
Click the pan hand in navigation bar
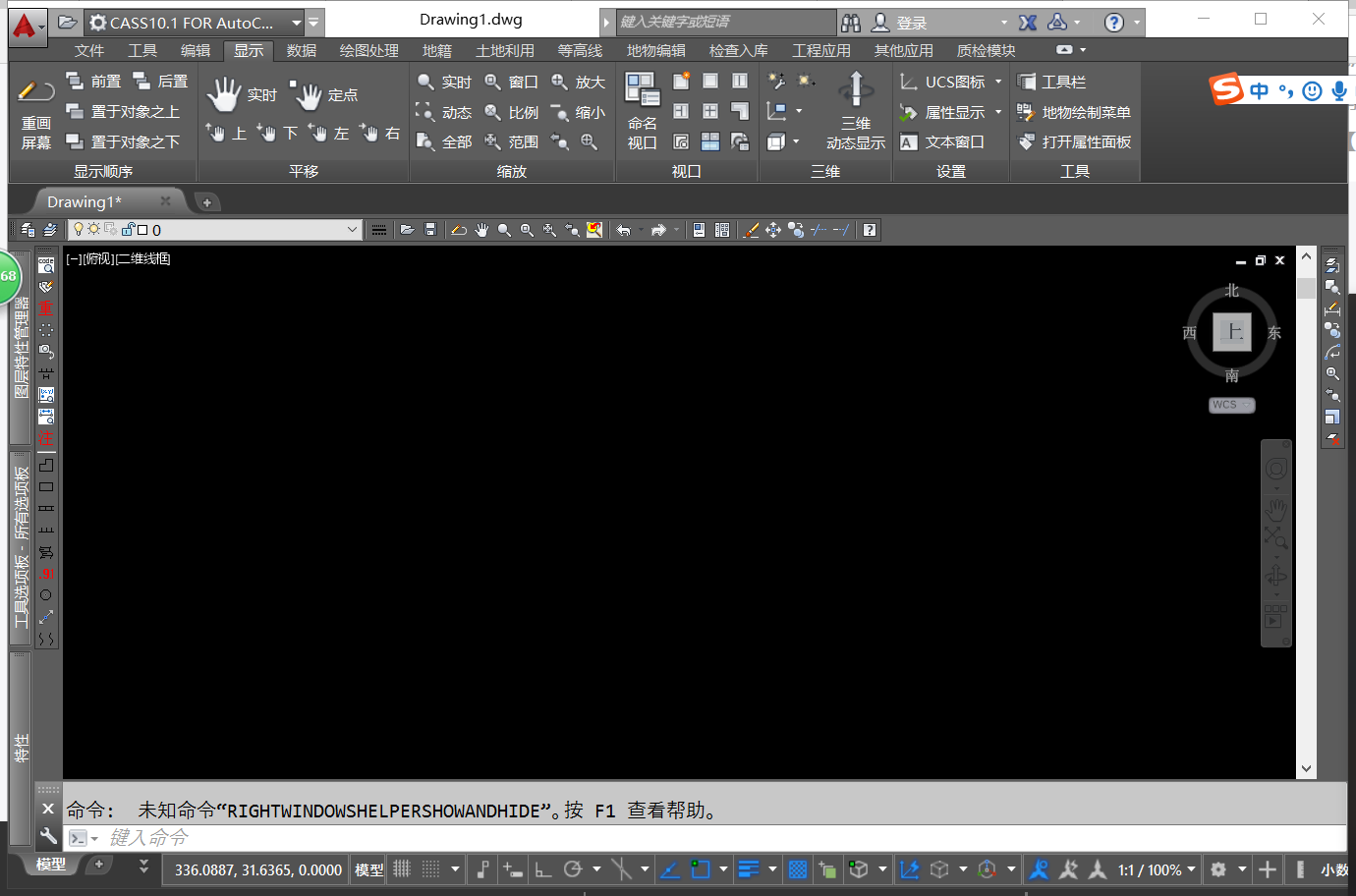(1275, 509)
